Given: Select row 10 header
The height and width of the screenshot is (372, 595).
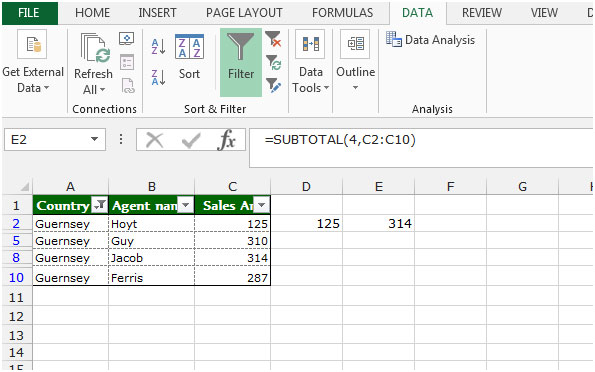Looking at the screenshot, I should click(16, 277).
